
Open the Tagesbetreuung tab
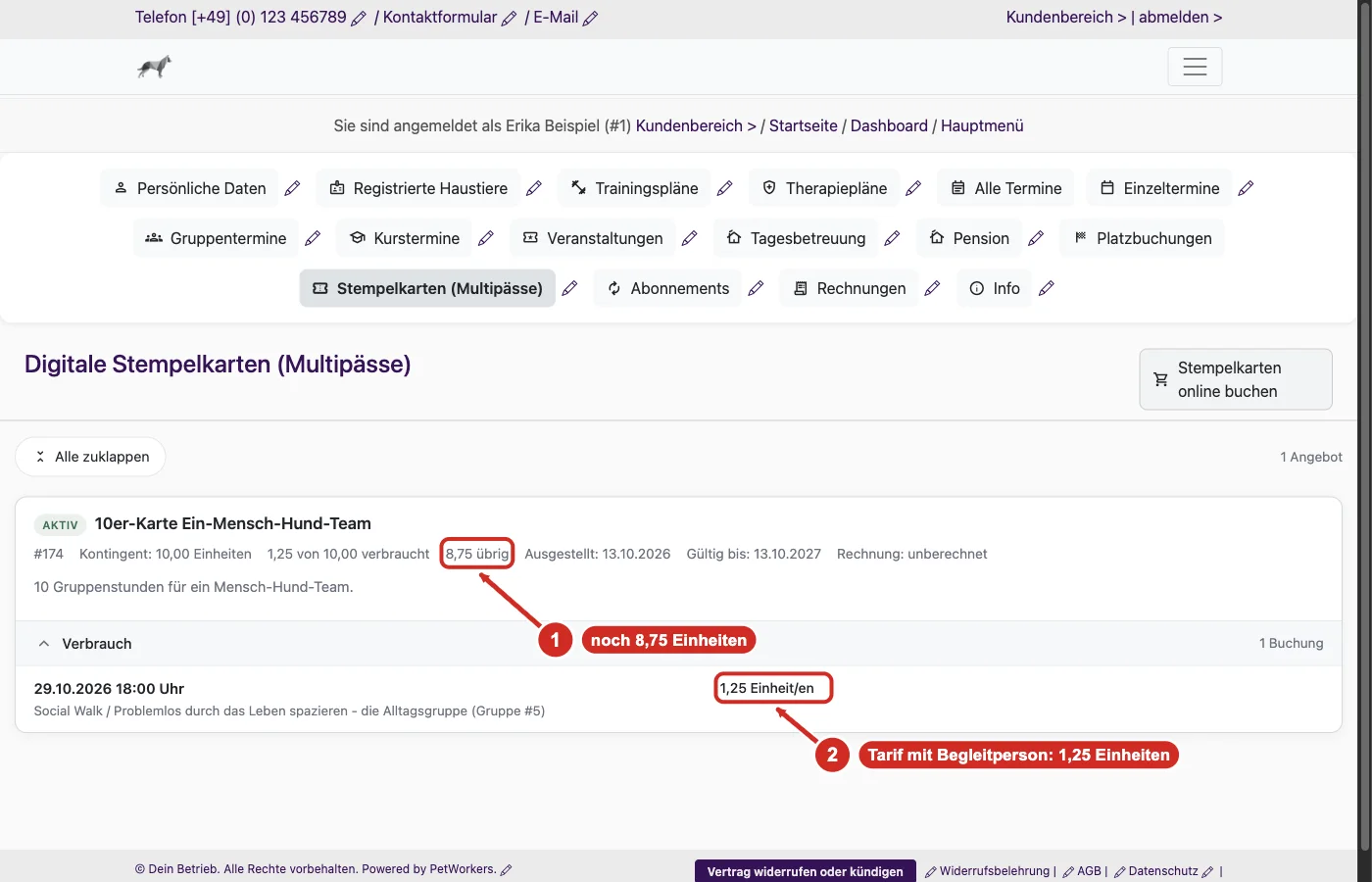(x=796, y=238)
